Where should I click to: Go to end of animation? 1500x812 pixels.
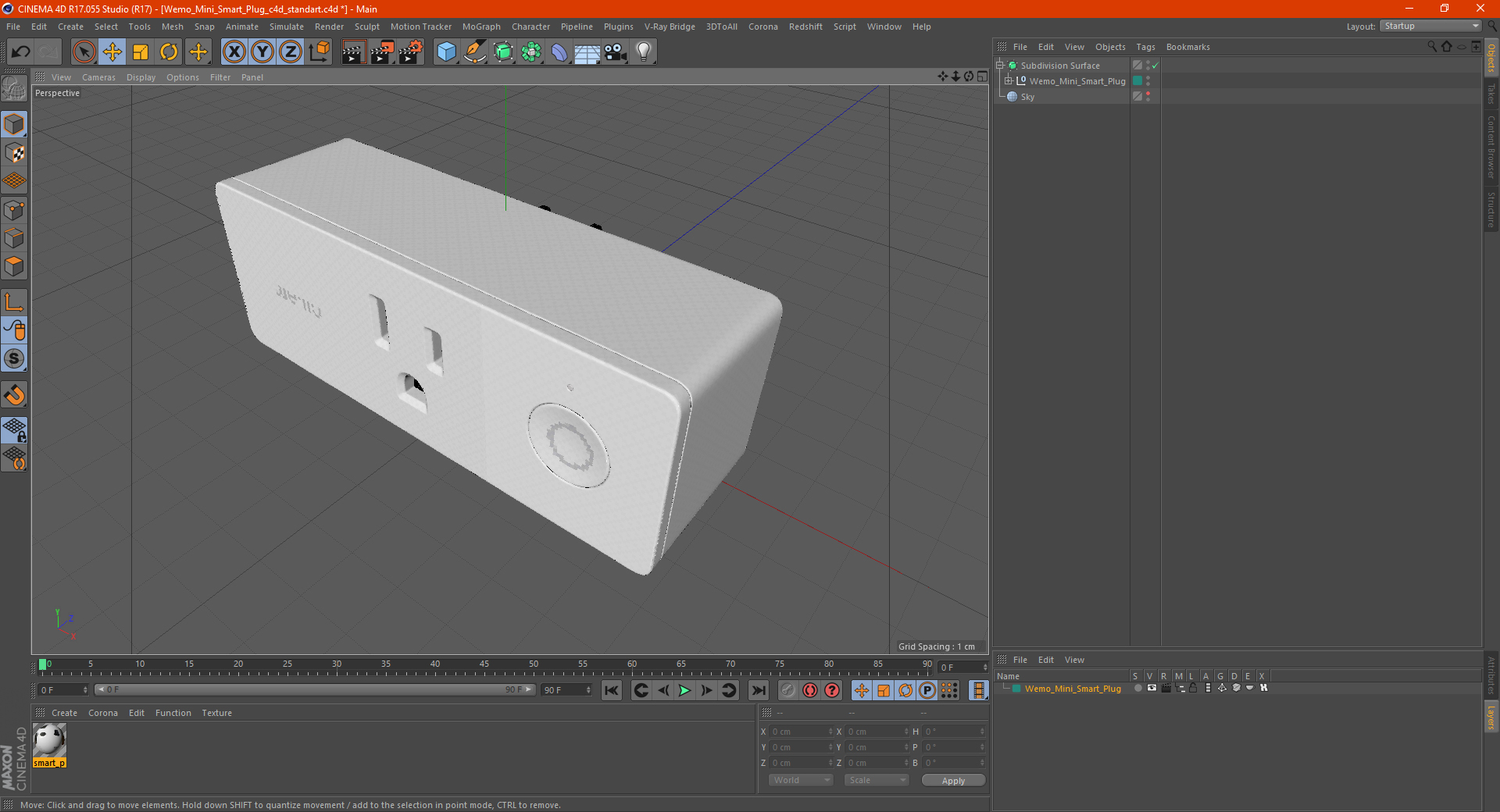pos(758,690)
